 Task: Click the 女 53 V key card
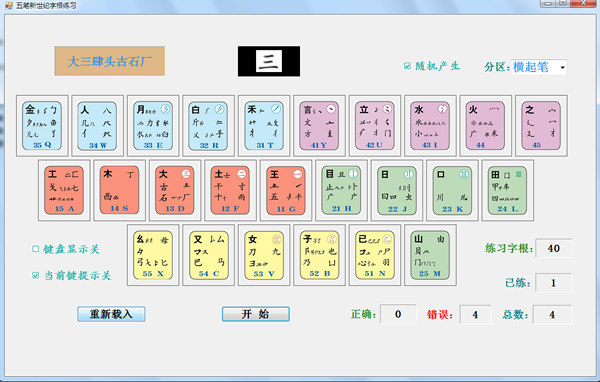click(264, 255)
